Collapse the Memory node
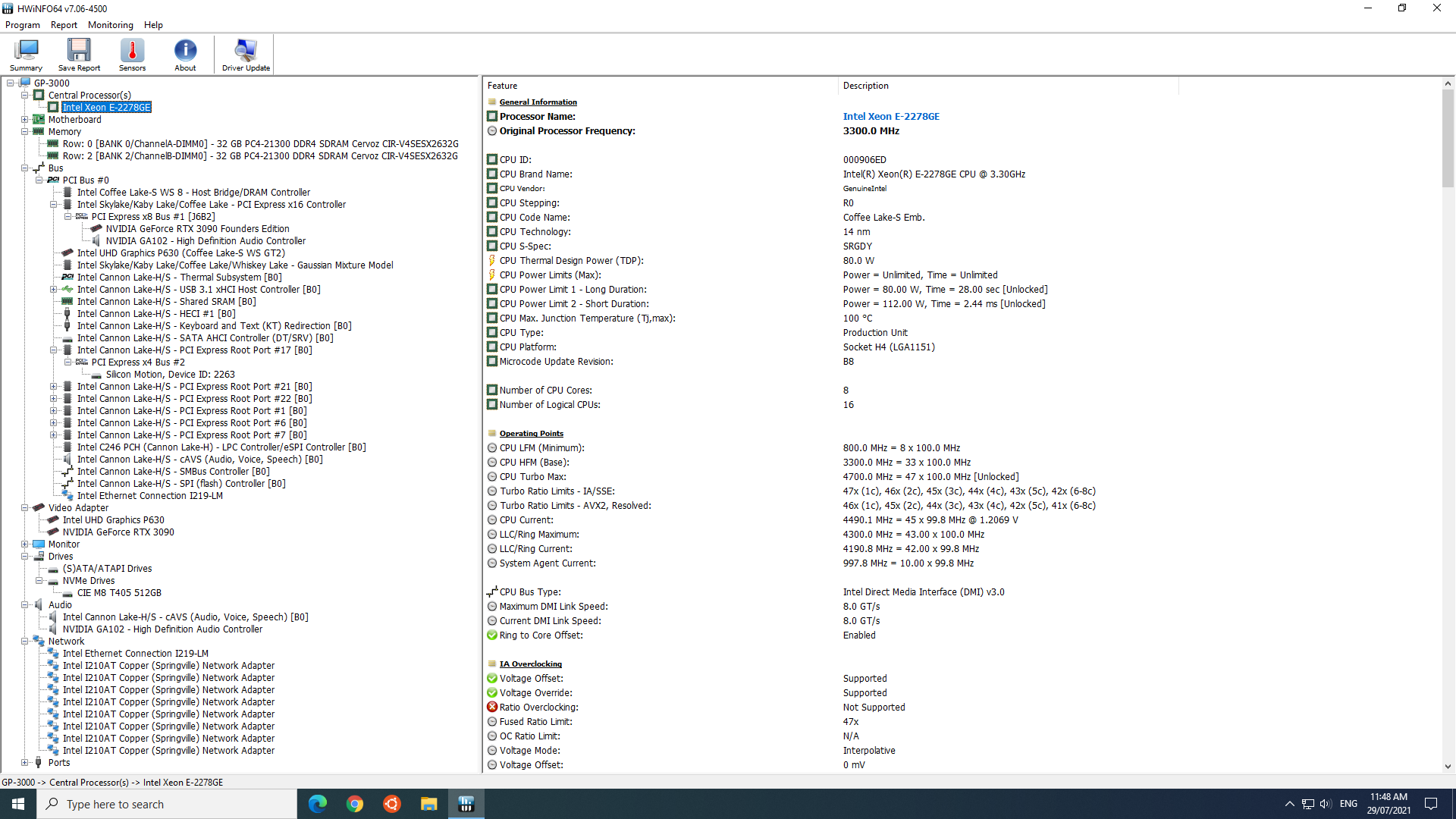Image resolution: width=1456 pixels, height=819 pixels. click(25, 131)
